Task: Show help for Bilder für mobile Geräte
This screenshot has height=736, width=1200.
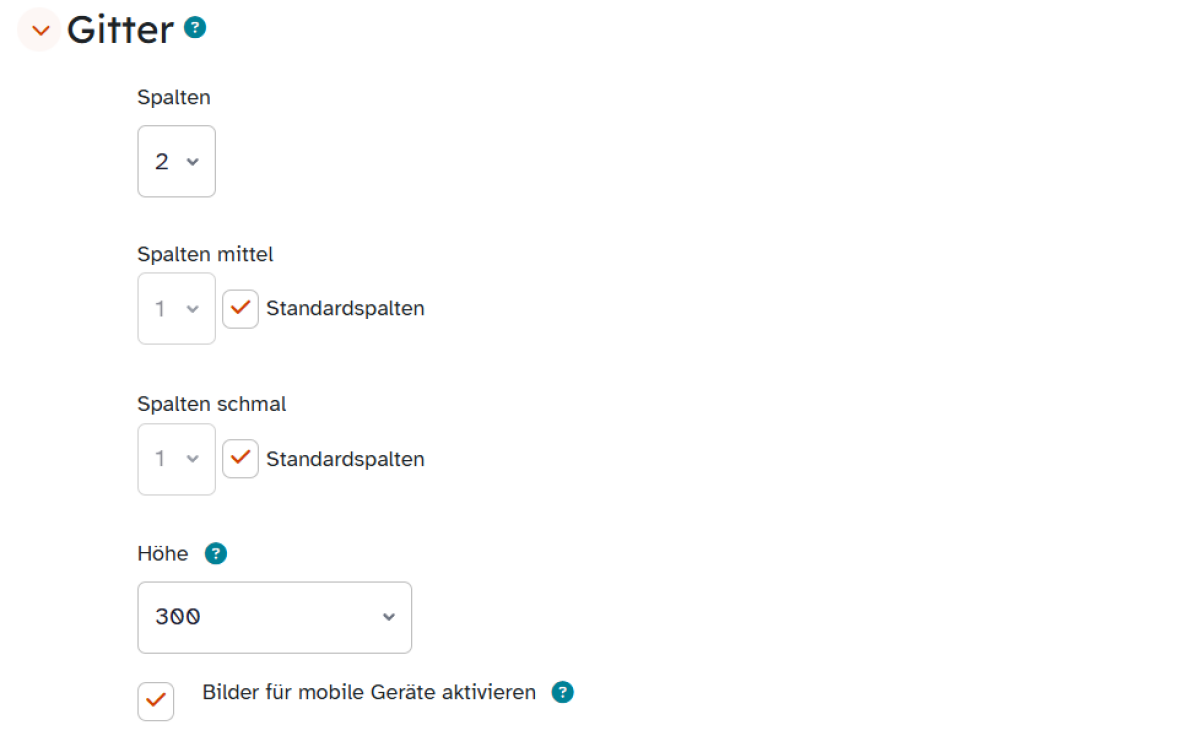Action: pos(563,692)
